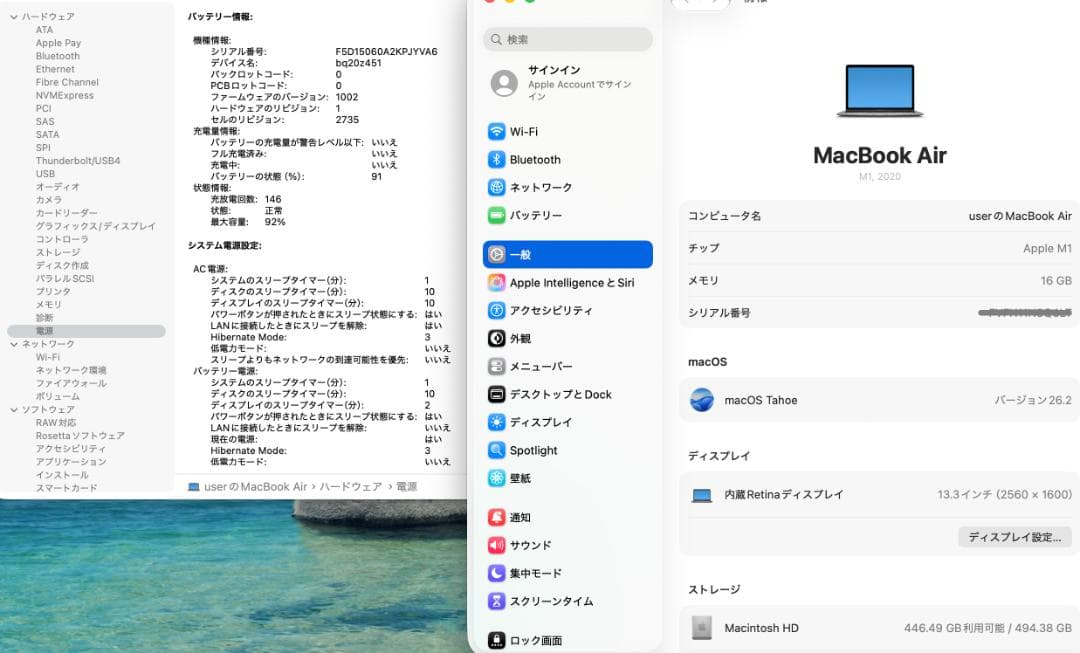
Task: Click the 検索 search field
Action: (567, 39)
